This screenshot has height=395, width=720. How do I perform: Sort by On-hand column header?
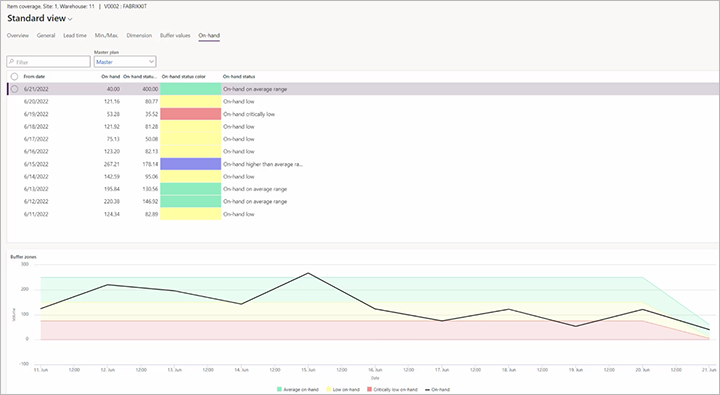[111, 77]
